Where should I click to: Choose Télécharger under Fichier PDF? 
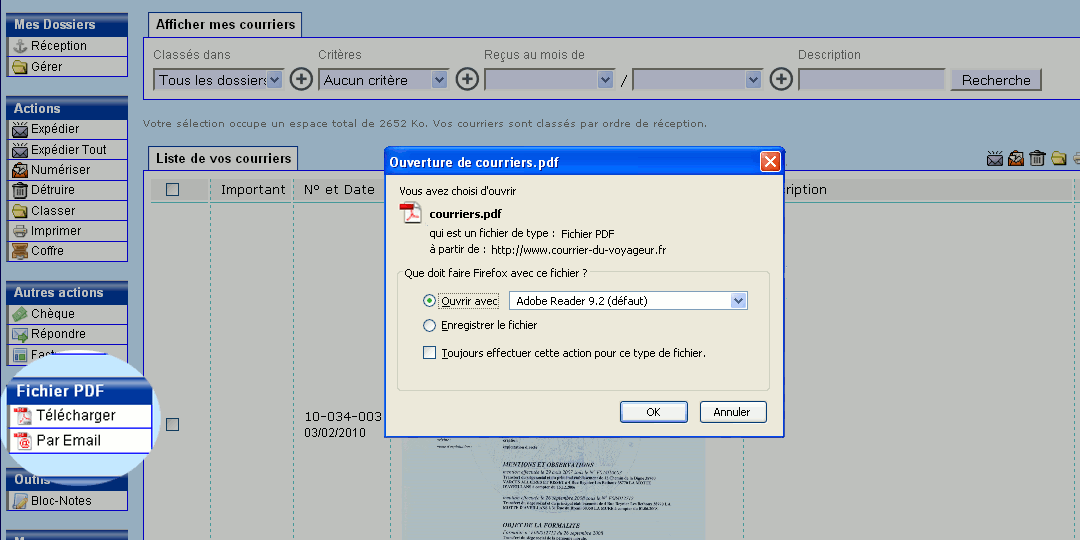click(76, 415)
